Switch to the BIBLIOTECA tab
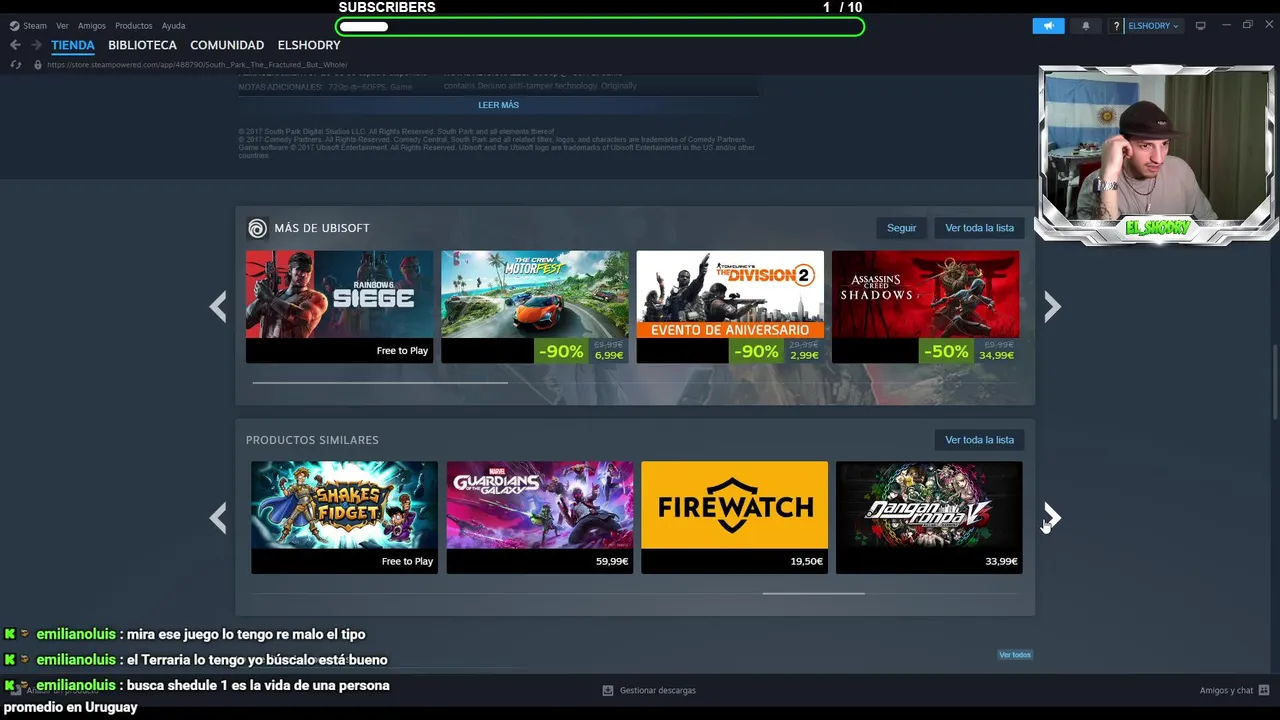The image size is (1280, 720). [x=142, y=45]
